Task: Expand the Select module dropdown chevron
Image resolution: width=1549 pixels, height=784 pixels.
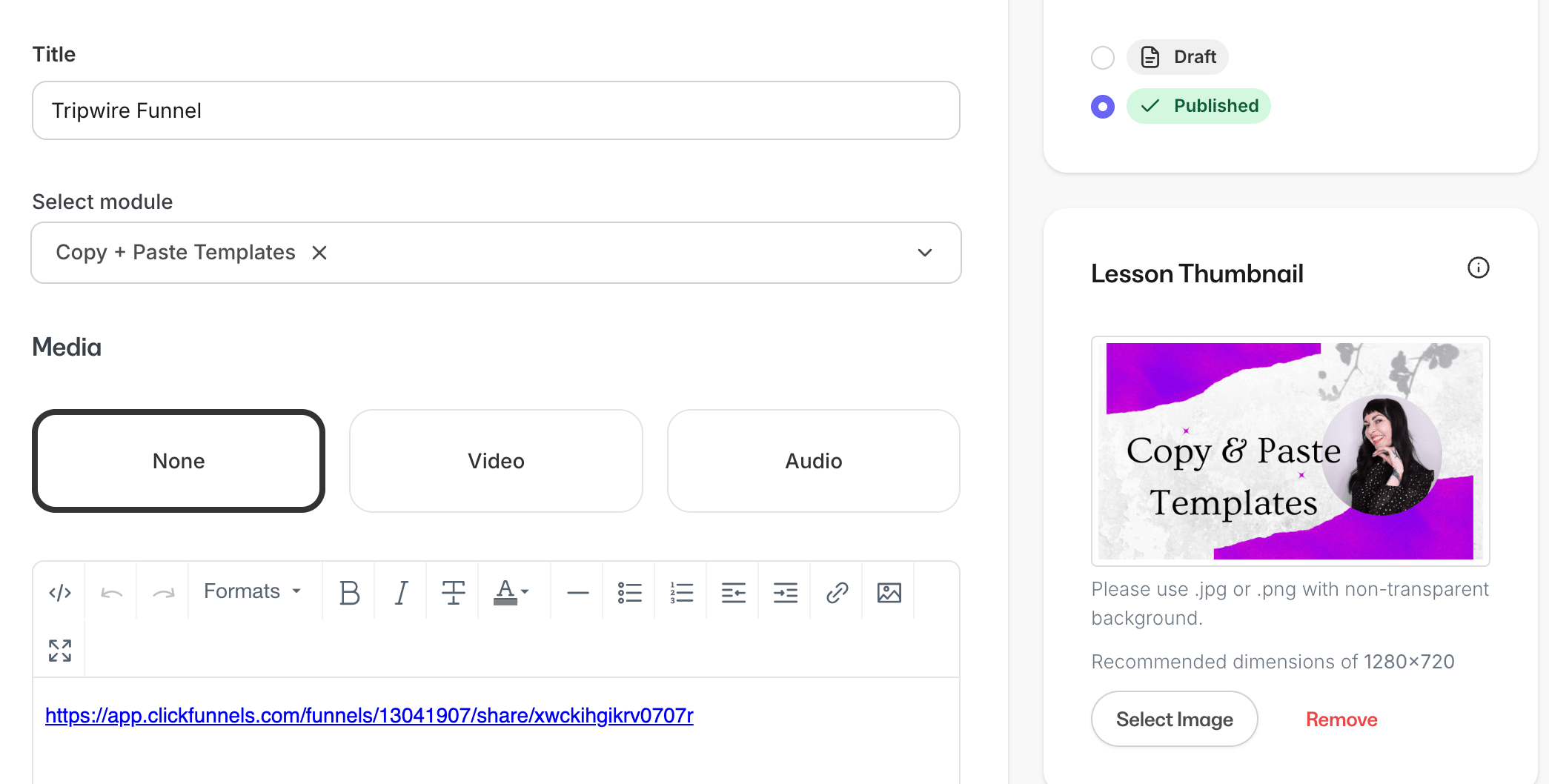Action: tap(924, 253)
